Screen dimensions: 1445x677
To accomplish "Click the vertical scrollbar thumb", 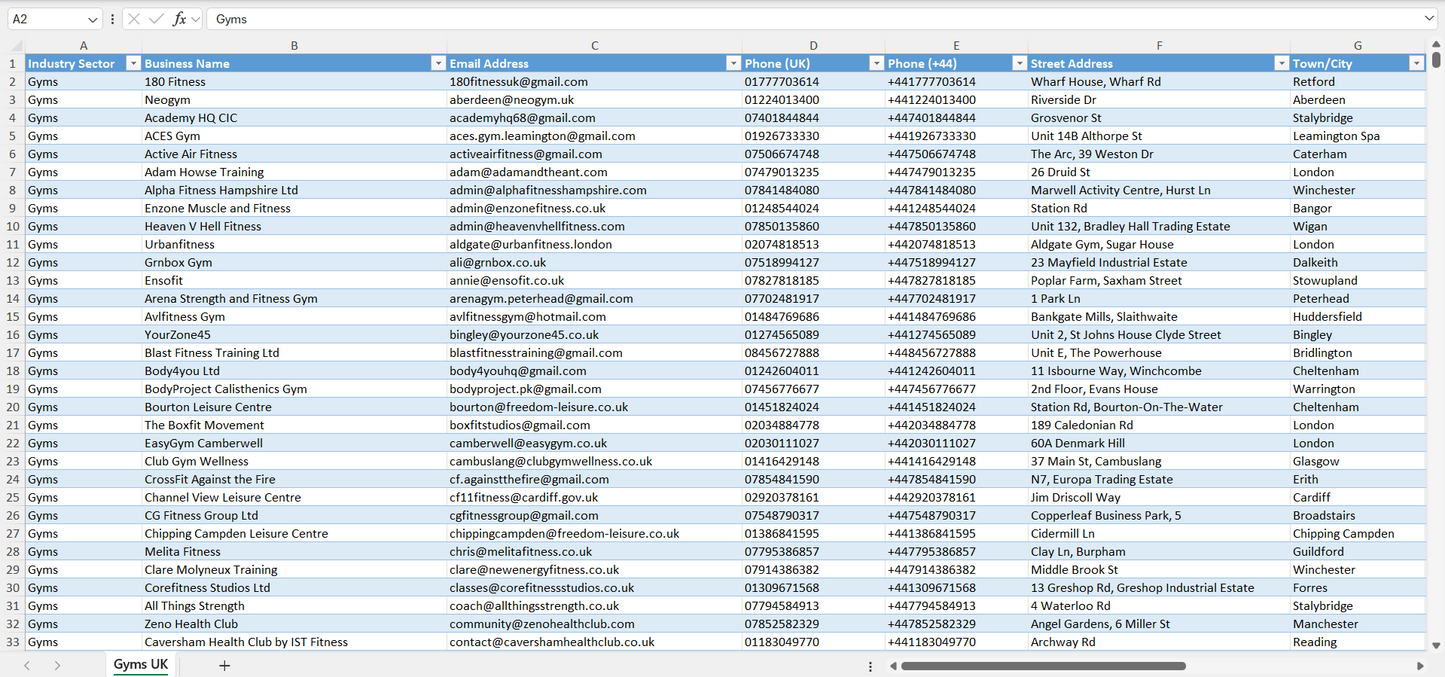I will click(x=1436, y=60).
